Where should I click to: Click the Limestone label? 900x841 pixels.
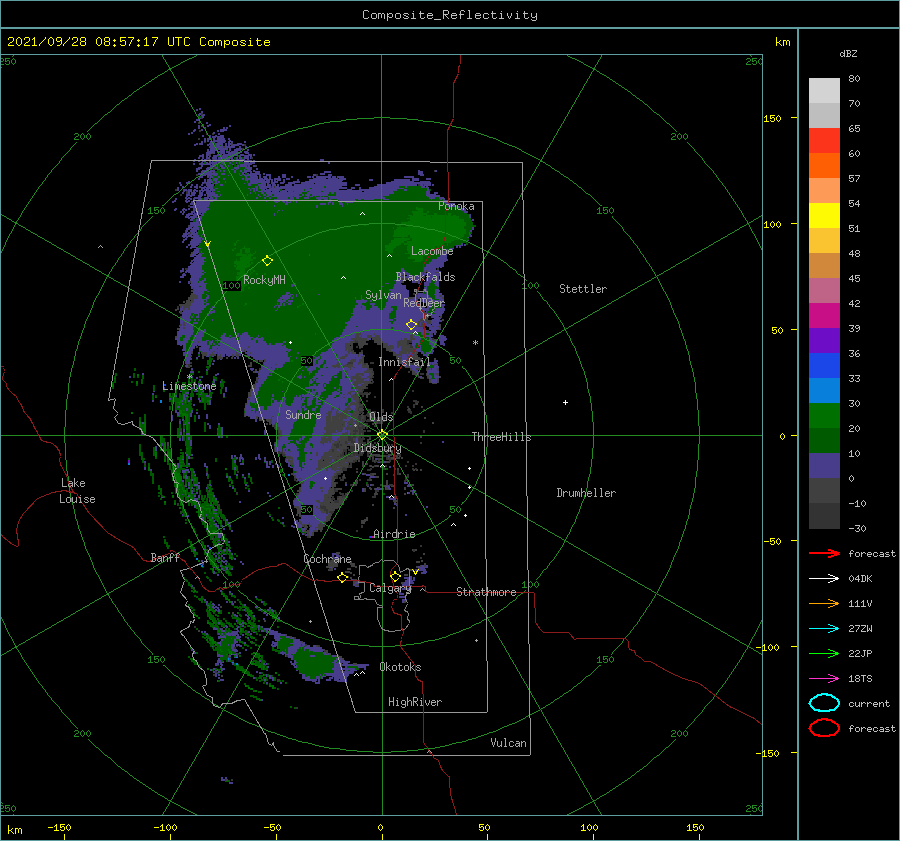[x=189, y=386]
